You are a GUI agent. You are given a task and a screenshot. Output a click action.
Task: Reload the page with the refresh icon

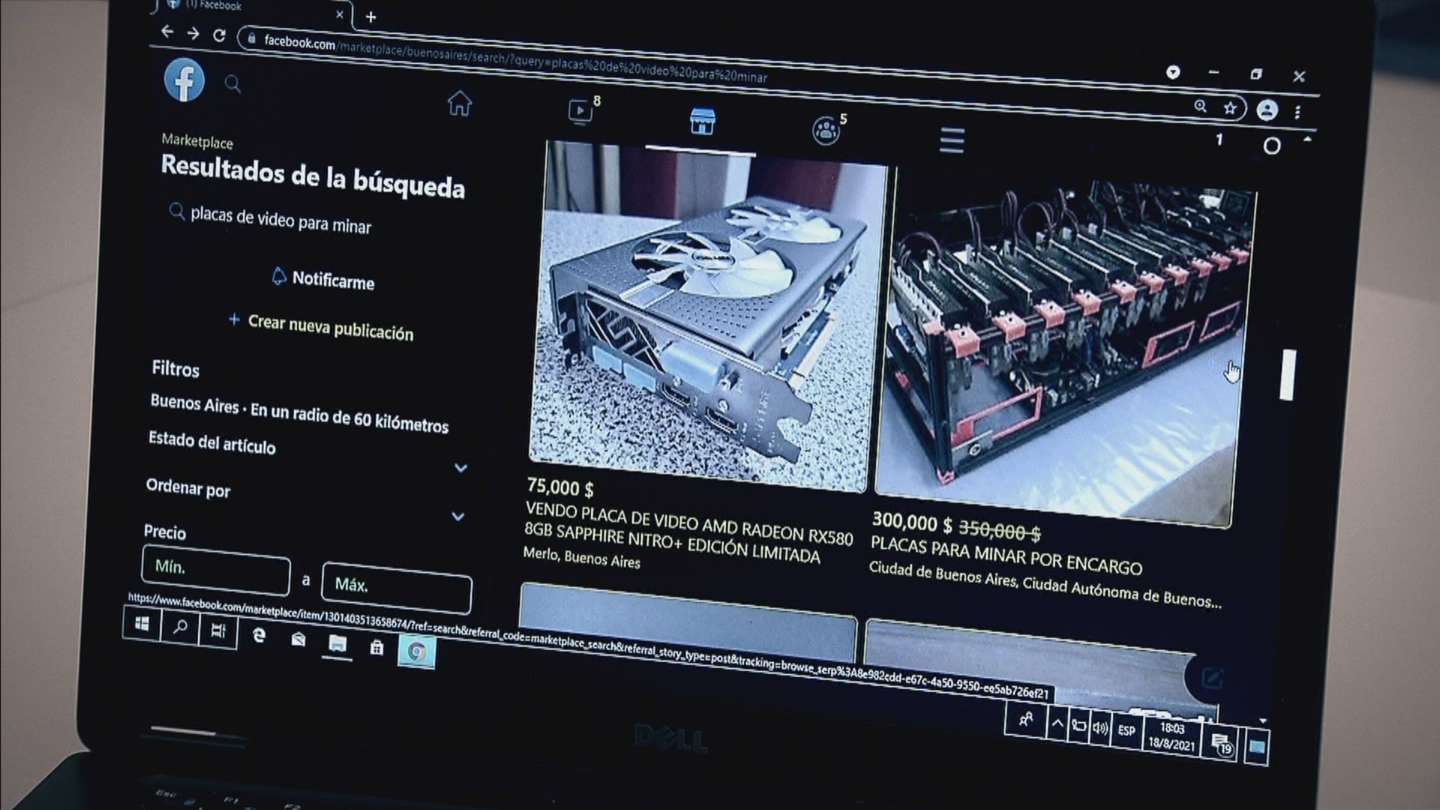pyautogui.click(x=219, y=35)
